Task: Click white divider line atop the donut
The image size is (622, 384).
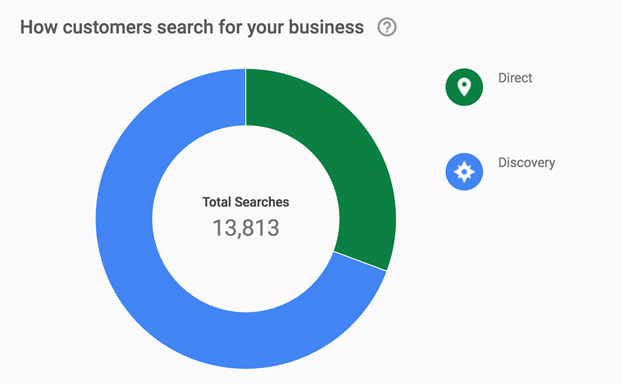Action: (246, 97)
